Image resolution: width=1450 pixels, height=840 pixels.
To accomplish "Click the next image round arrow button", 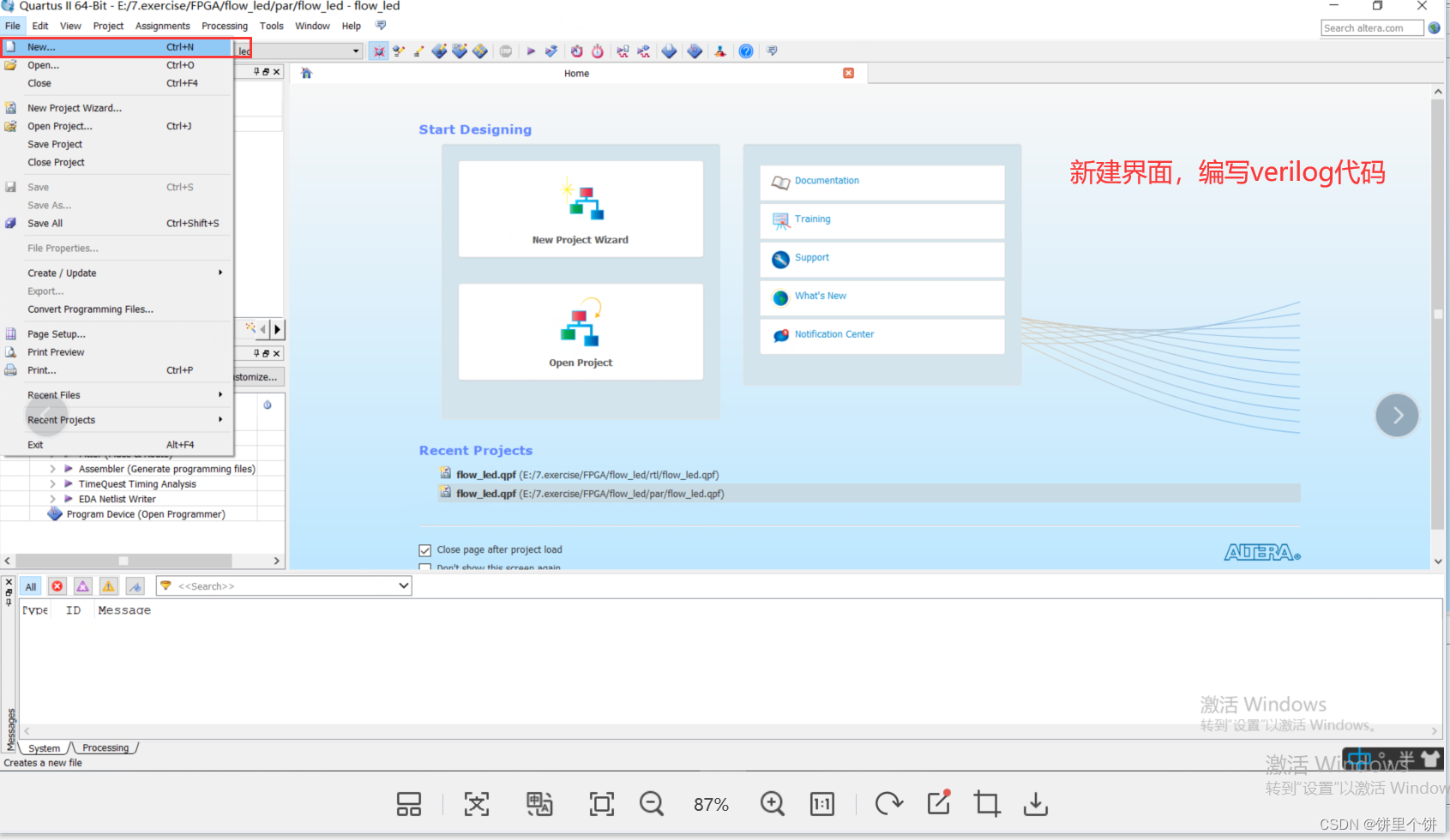I will pyautogui.click(x=1397, y=415).
